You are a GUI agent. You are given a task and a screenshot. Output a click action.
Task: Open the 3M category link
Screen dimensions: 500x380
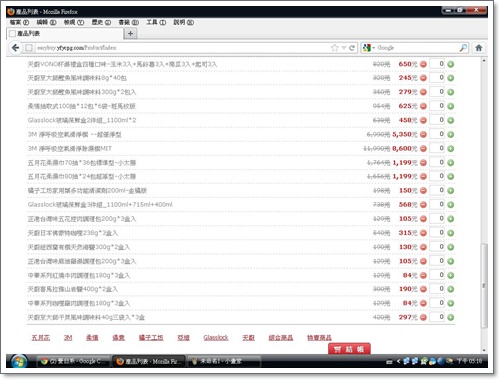[x=68, y=338]
